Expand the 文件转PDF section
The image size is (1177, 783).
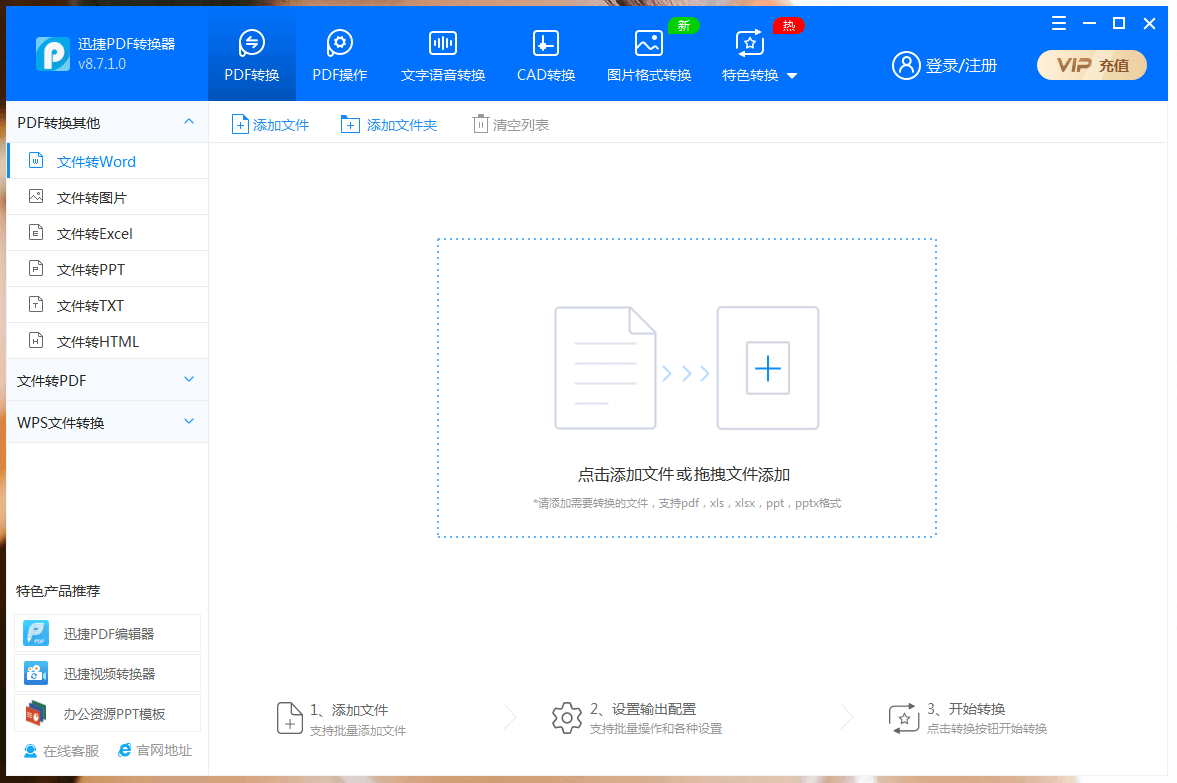189,380
